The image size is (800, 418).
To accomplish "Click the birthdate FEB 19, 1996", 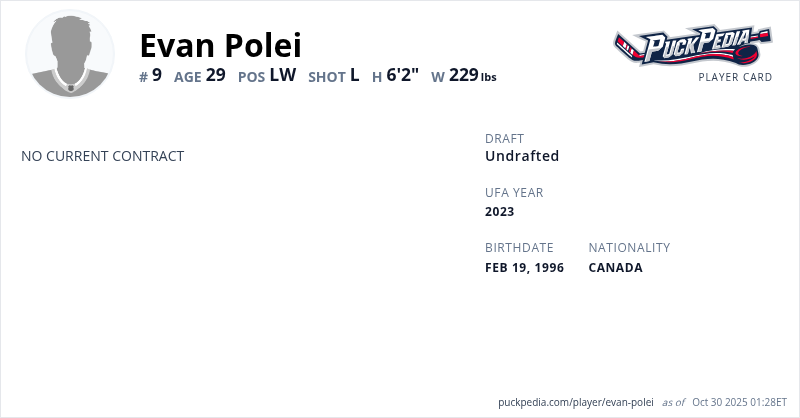I will (x=524, y=268).
